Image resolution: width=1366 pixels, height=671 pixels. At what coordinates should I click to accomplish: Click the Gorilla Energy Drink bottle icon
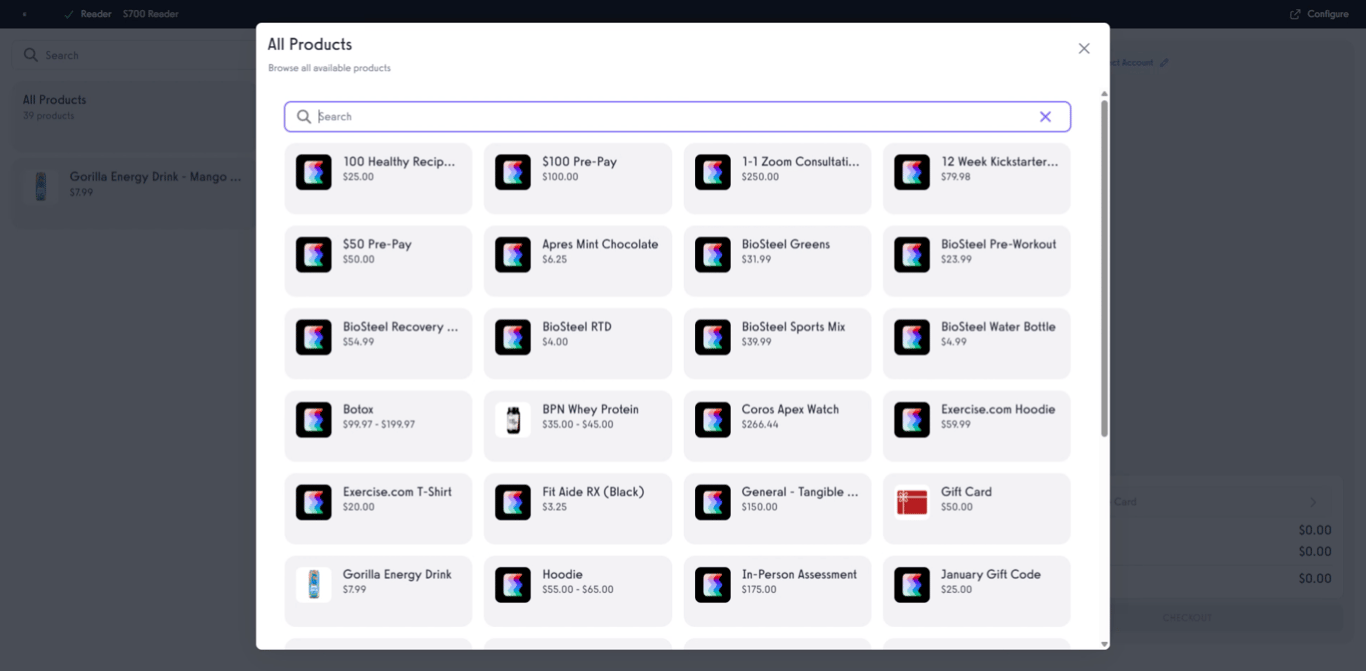pyautogui.click(x=314, y=585)
